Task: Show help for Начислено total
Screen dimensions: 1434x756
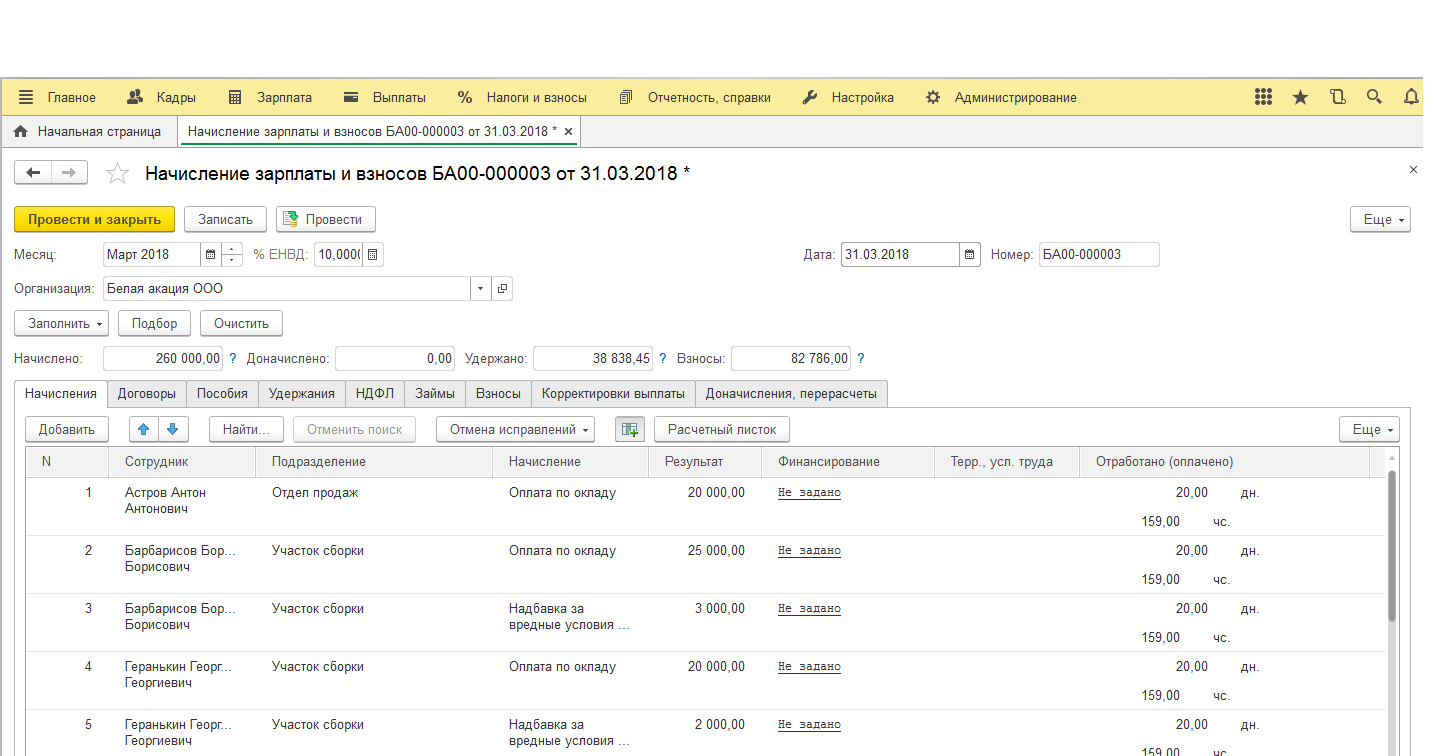Action: [233, 358]
